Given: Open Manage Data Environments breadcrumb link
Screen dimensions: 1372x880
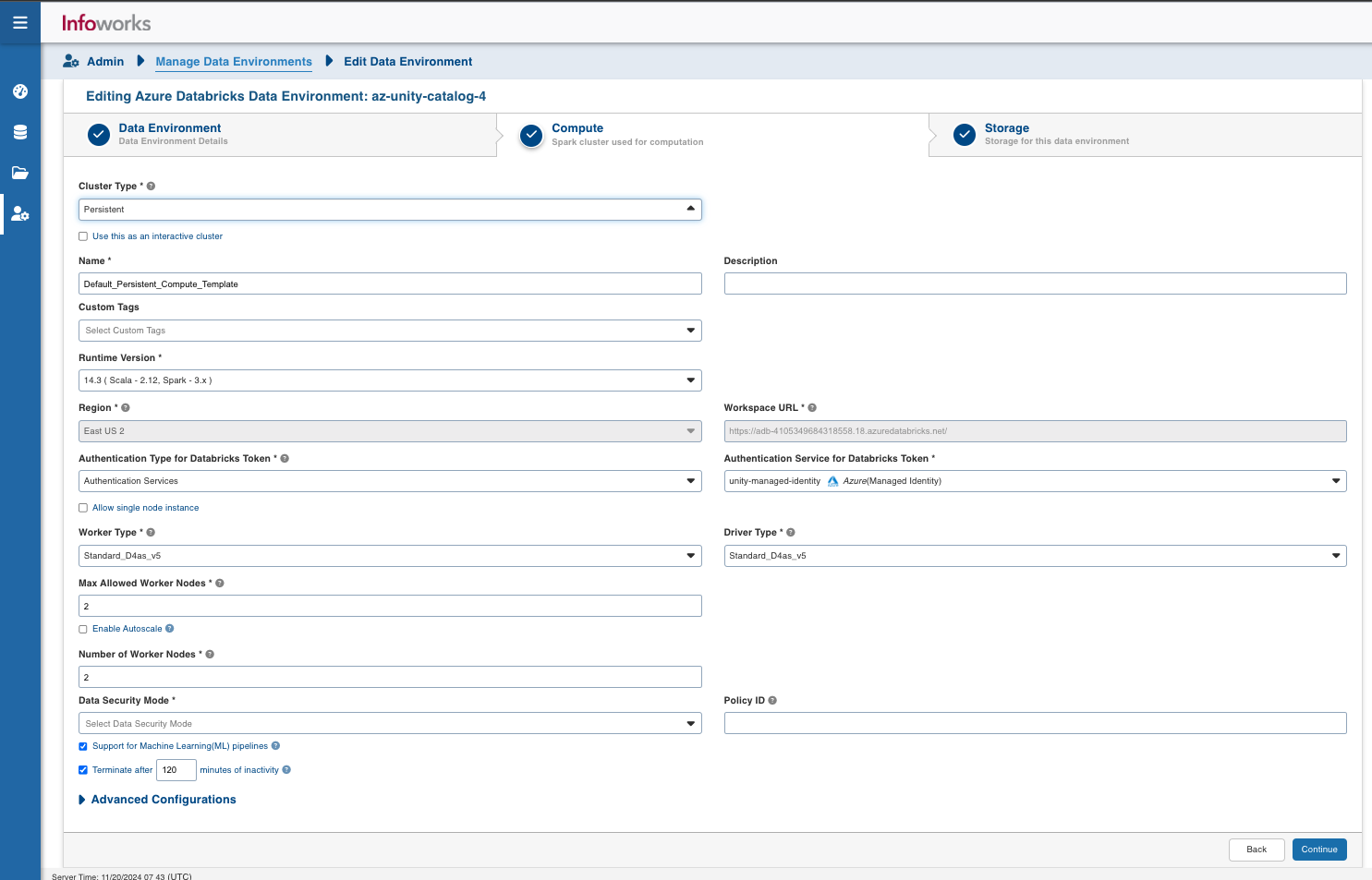Looking at the screenshot, I should (x=234, y=62).
